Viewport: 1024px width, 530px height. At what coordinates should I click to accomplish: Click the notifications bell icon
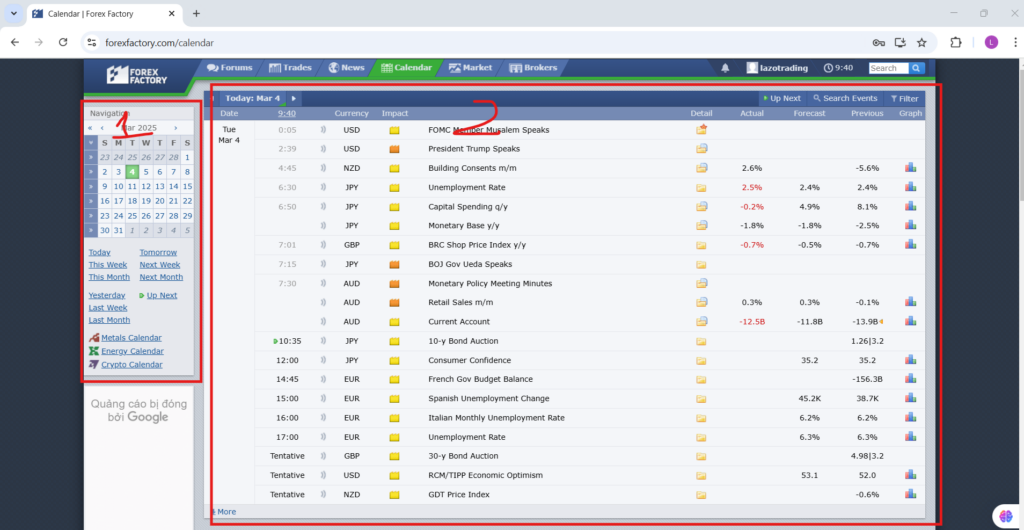(x=725, y=68)
